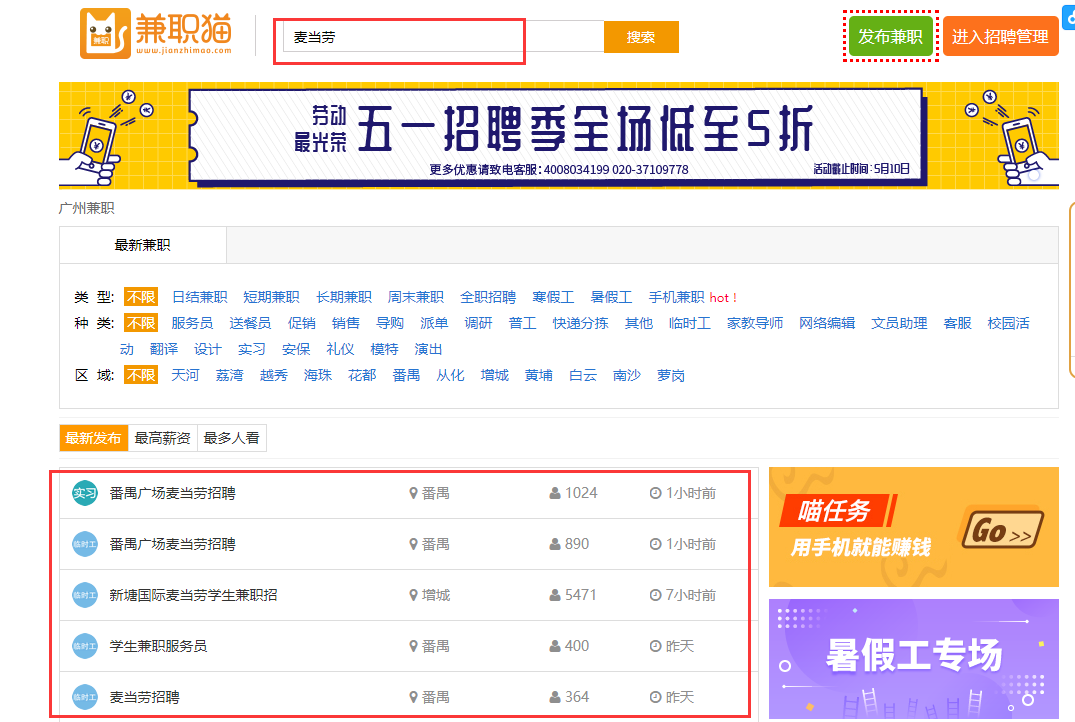The height and width of the screenshot is (722, 1075).
Task: Select 不限 in the 种类 filter row
Action: pos(141,323)
